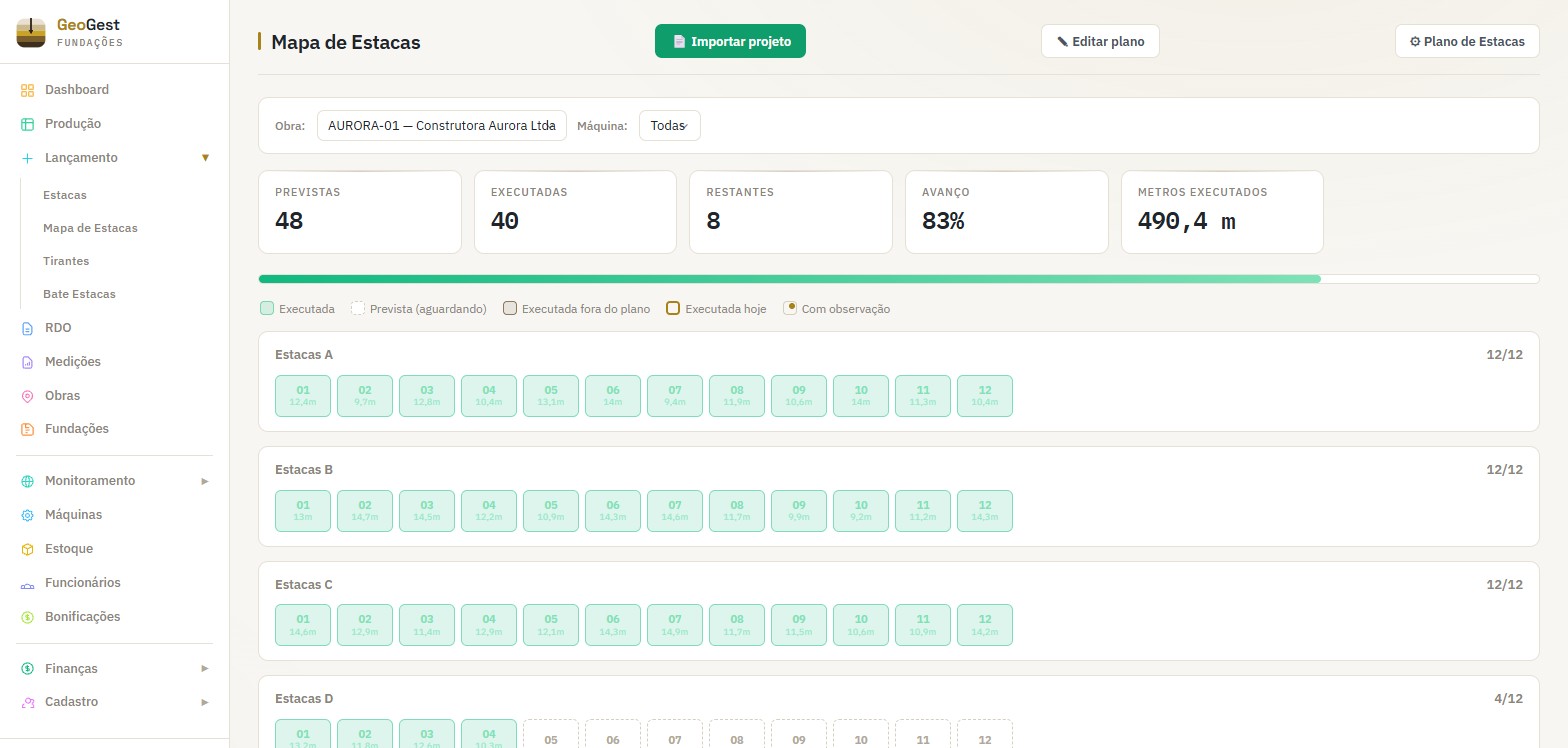Expand the Monitoramento submenu arrow
Screen dimensions: 1568x748
[205, 481]
